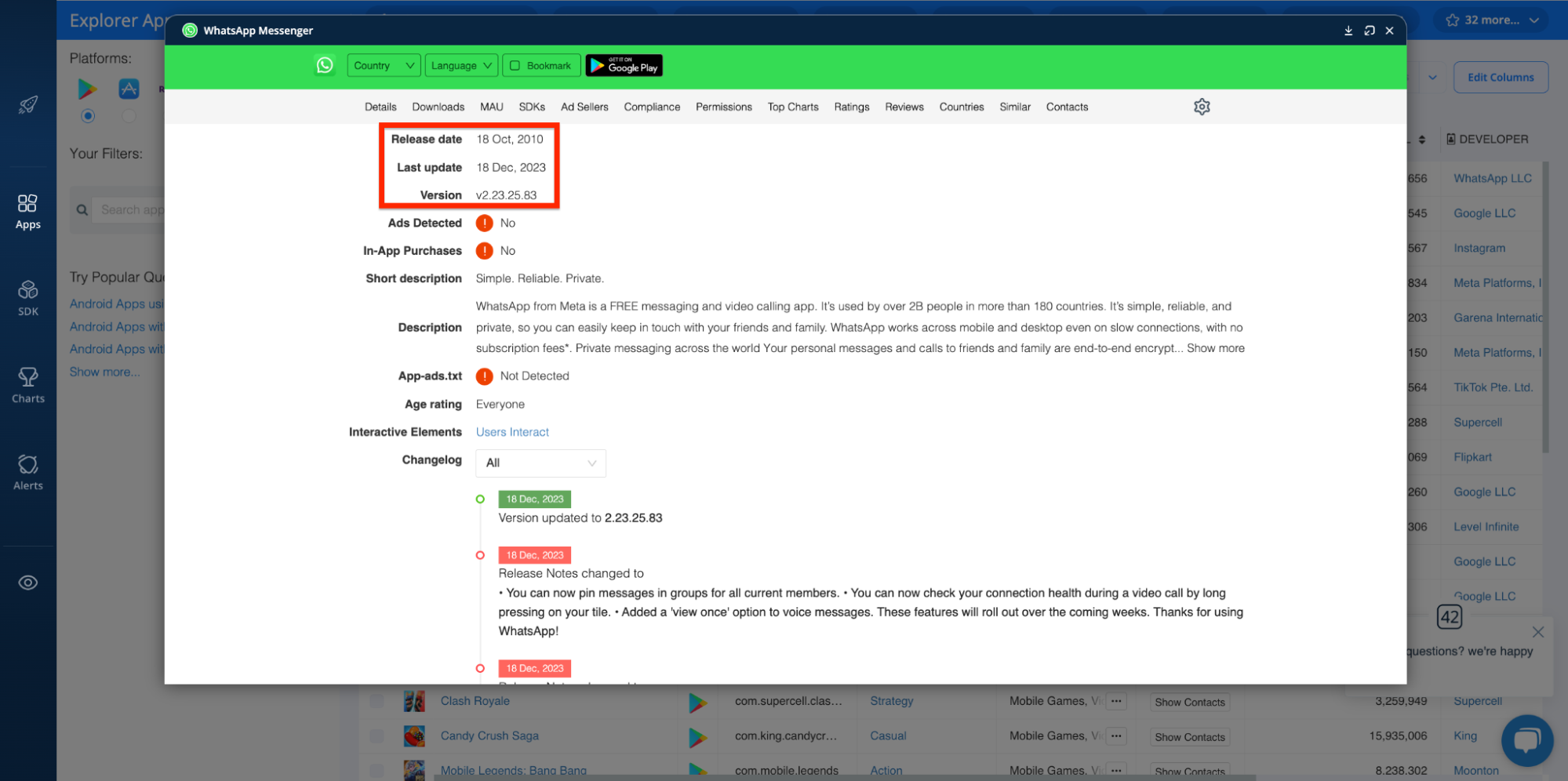Dismiss the chat prompt with its X
Viewport: 1568px width, 781px height.
tap(1538, 632)
